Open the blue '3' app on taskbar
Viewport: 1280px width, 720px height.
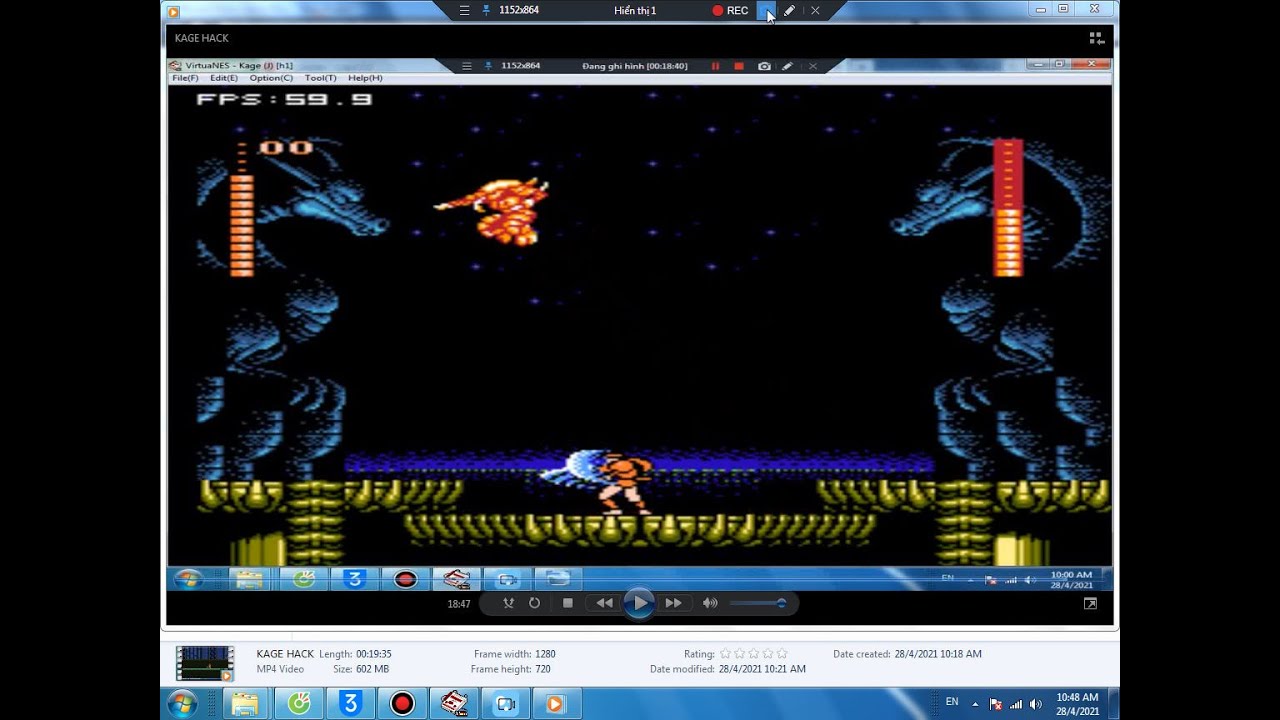tap(350, 704)
